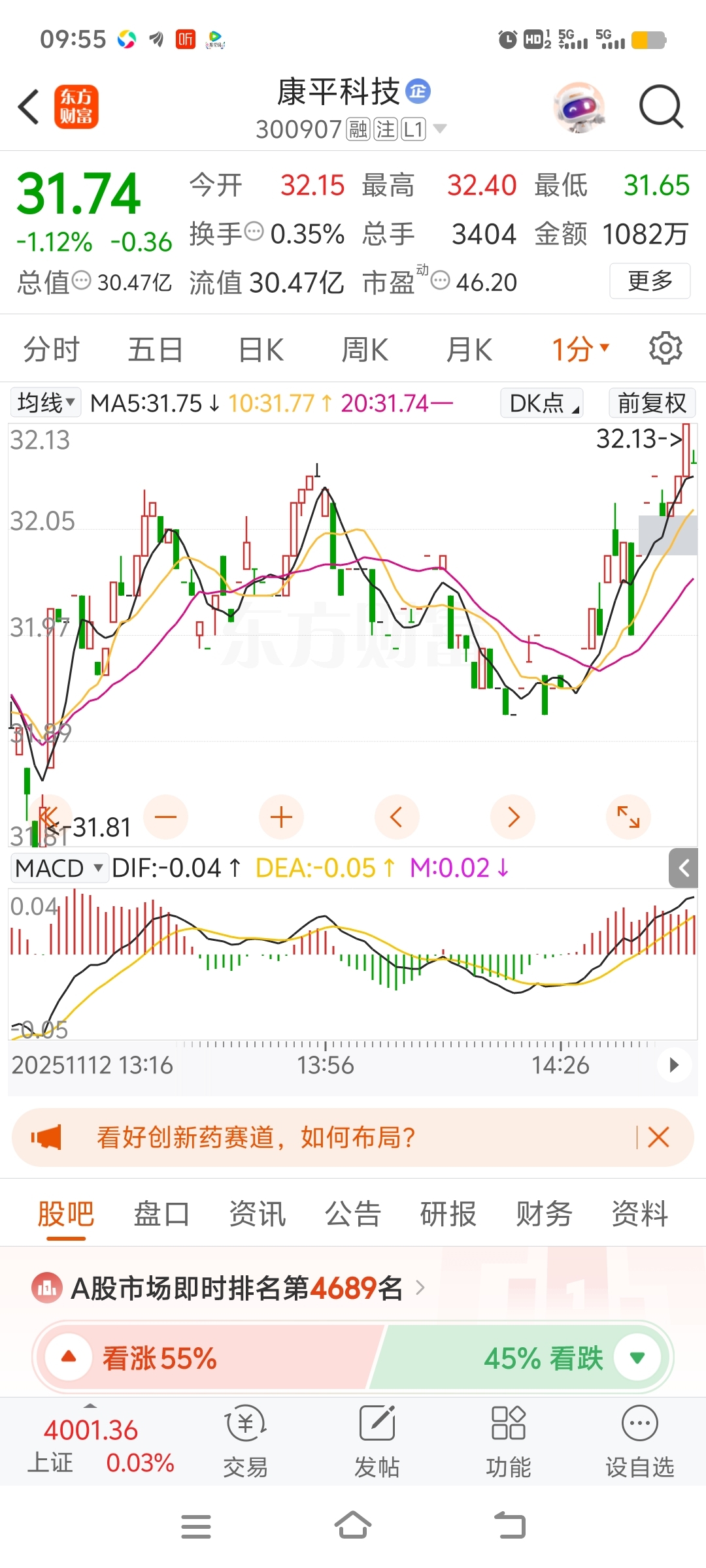The height and width of the screenshot is (1568, 706).
Task: Tap the megaphone promo icon
Action: click(x=46, y=1137)
